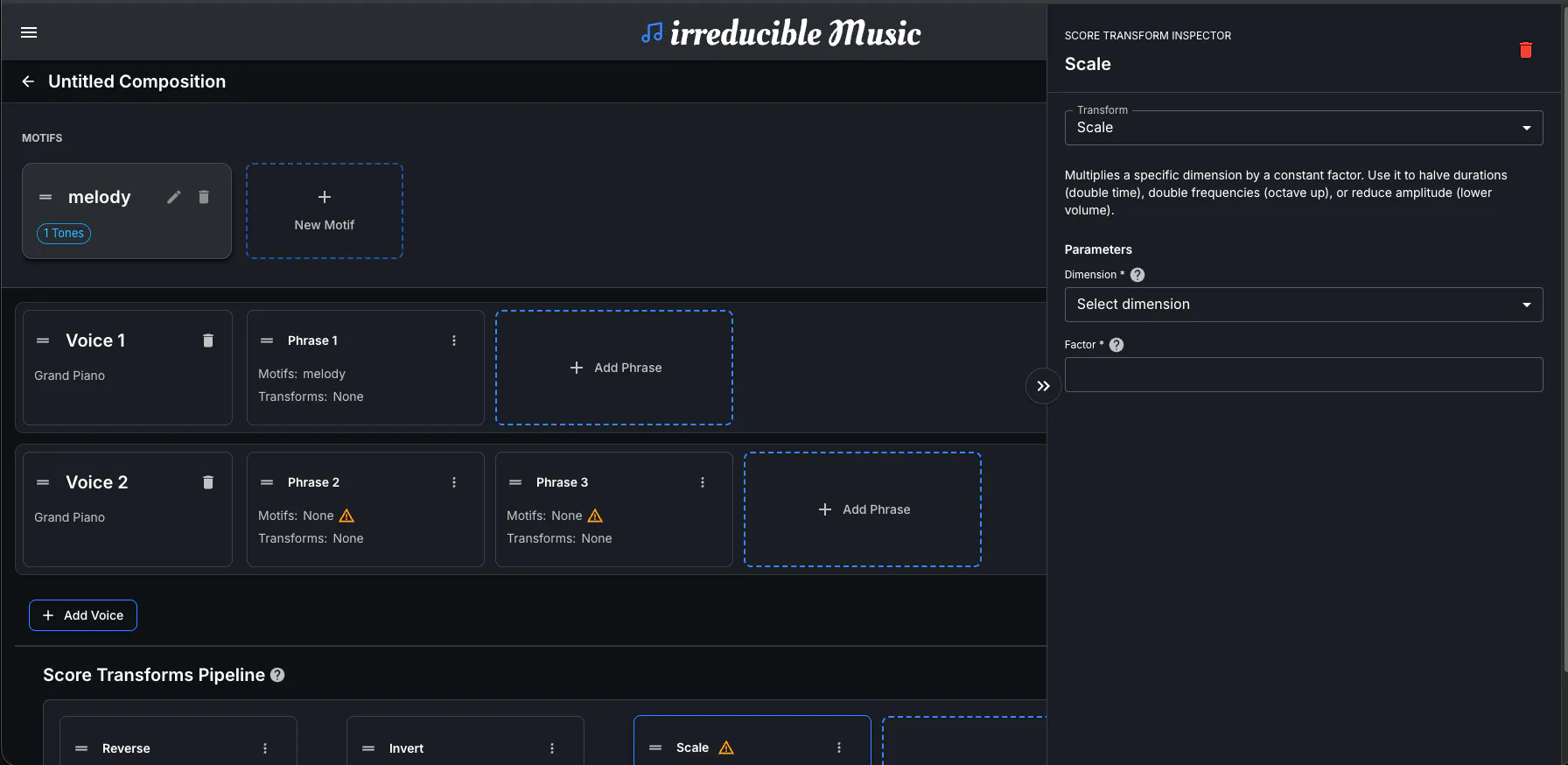Click the Untitled Composition title
This screenshot has height=765, width=1568.
coord(137,81)
